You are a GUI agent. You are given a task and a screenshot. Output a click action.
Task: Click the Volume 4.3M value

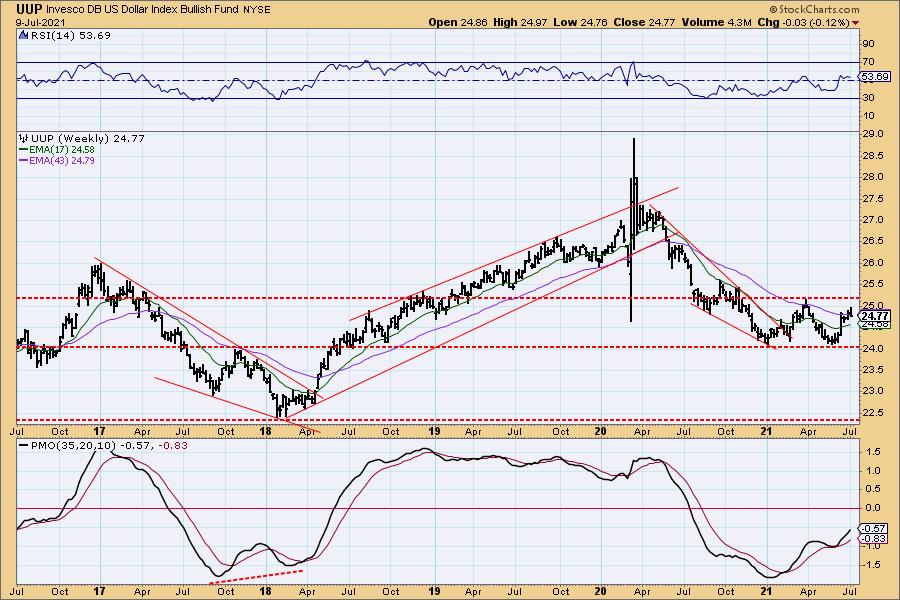[x=716, y=22]
